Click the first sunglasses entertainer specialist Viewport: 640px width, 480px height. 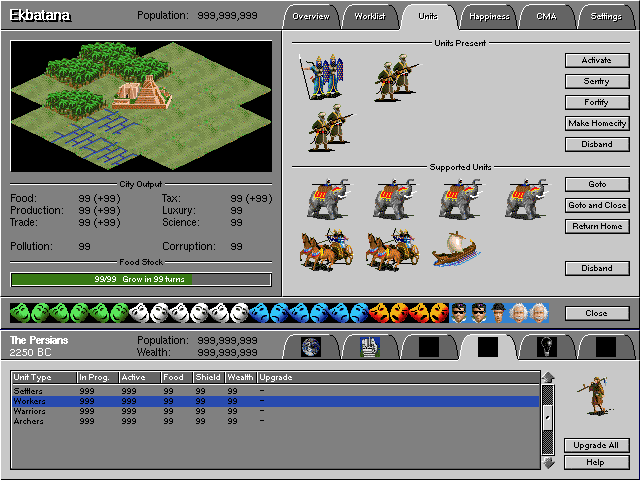[x=459, y=313]
